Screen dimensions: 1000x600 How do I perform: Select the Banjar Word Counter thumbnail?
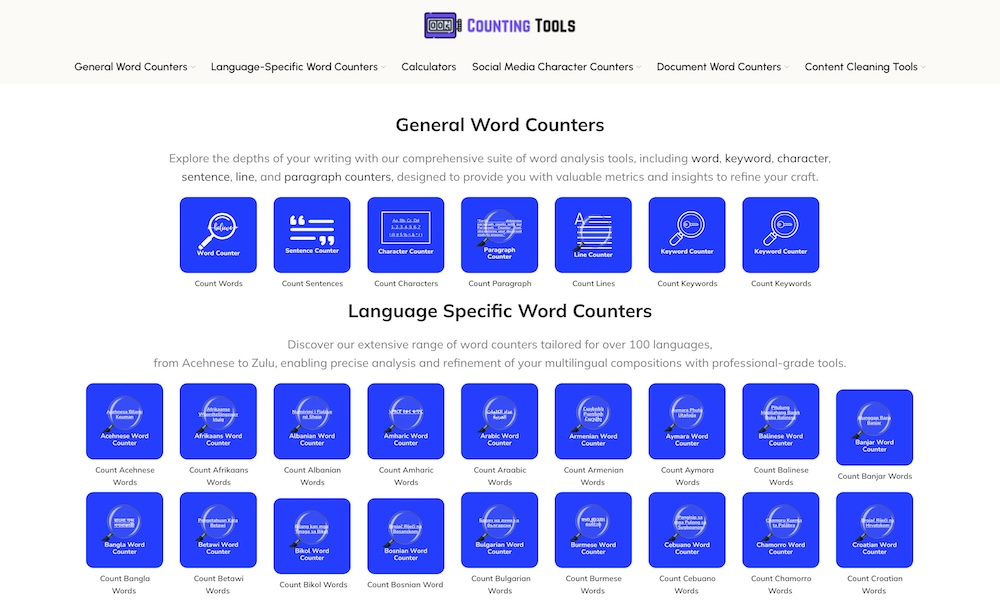[x=874, y=427]
